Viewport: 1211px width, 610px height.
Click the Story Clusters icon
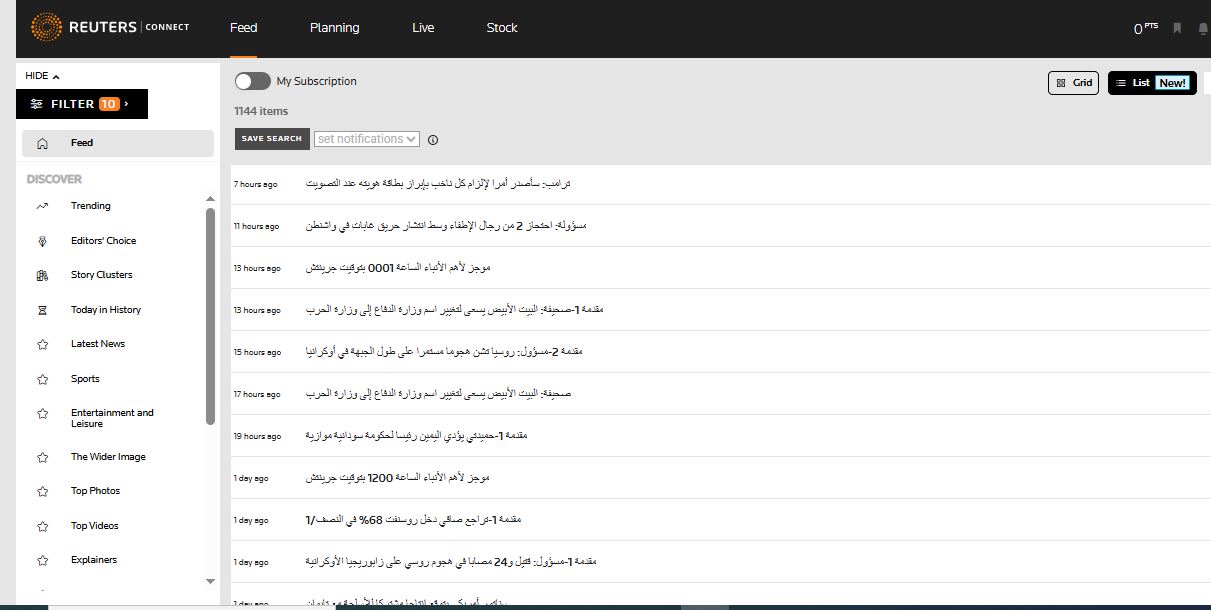point(42,274)
